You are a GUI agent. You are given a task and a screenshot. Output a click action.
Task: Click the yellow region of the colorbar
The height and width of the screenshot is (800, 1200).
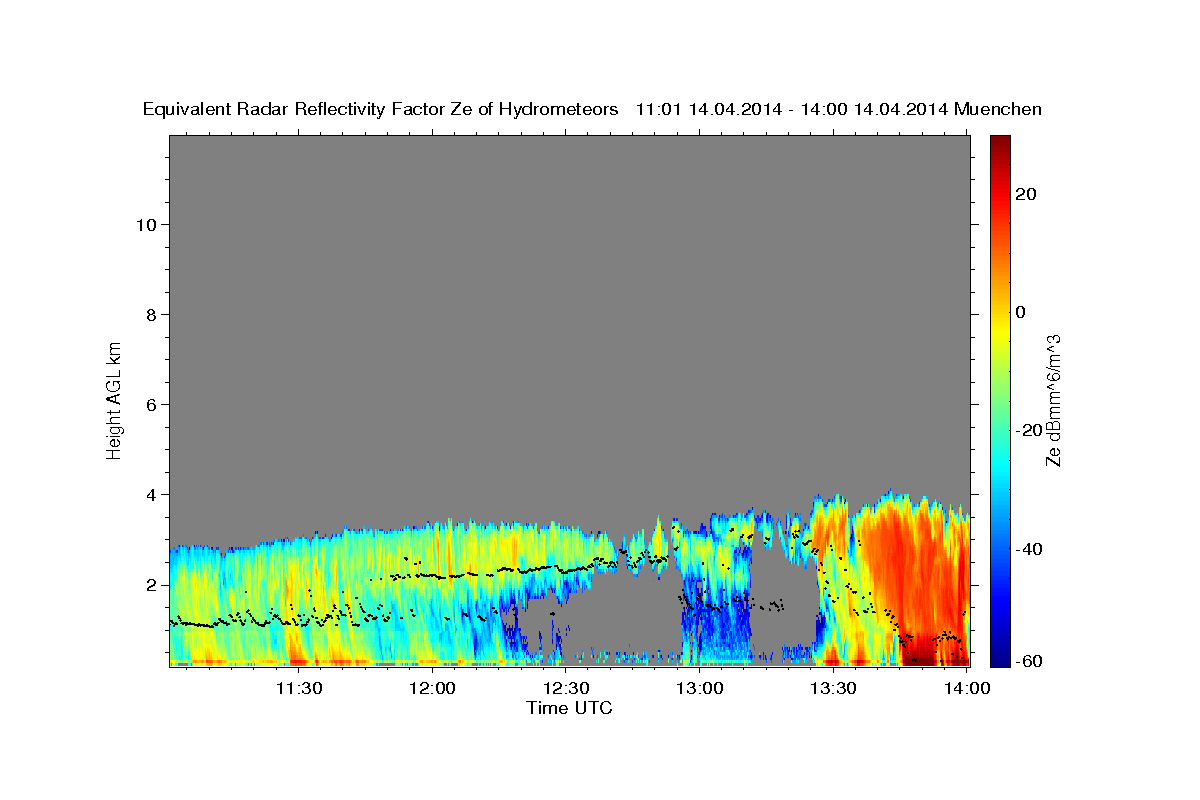[x=1001, y=330]
